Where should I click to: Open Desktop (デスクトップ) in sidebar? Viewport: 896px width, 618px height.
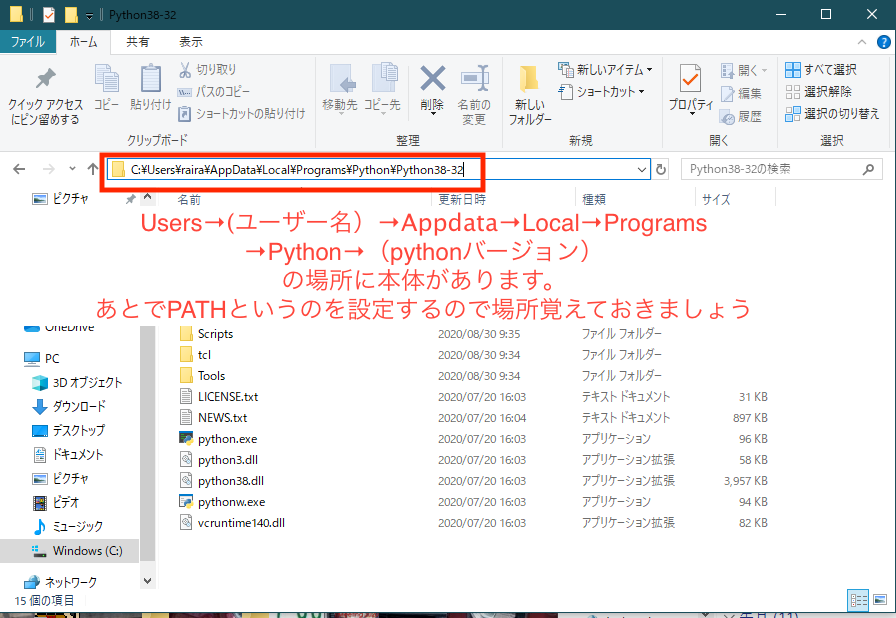tap(69, 430)
